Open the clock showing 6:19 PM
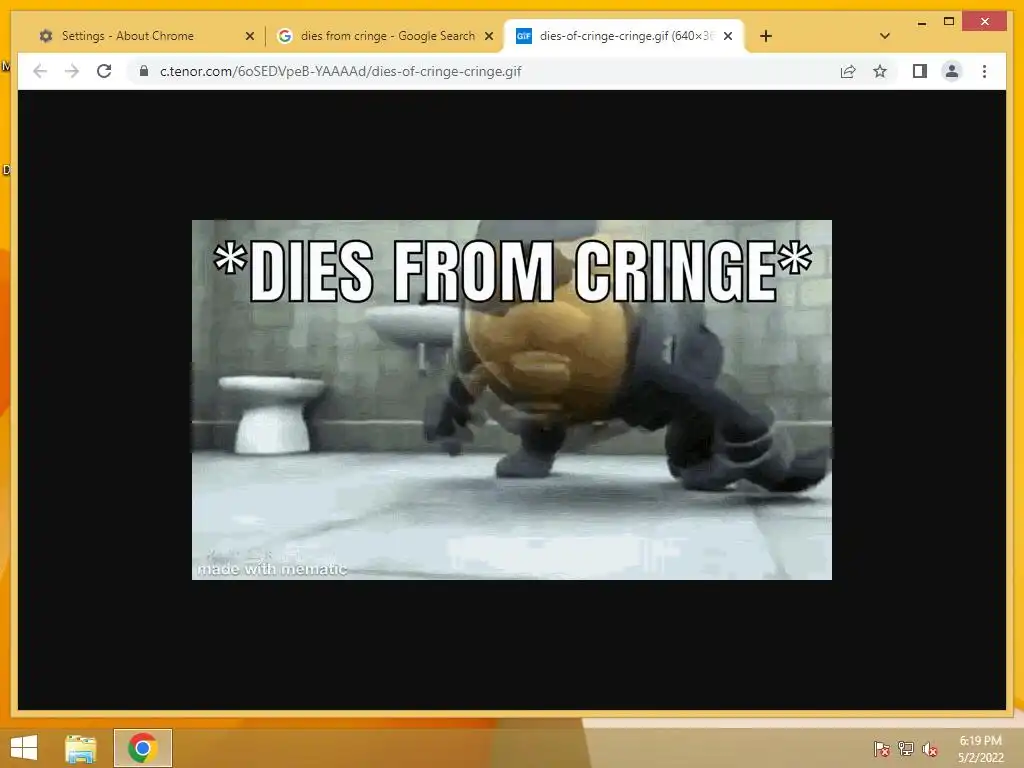 click(980, 749)
